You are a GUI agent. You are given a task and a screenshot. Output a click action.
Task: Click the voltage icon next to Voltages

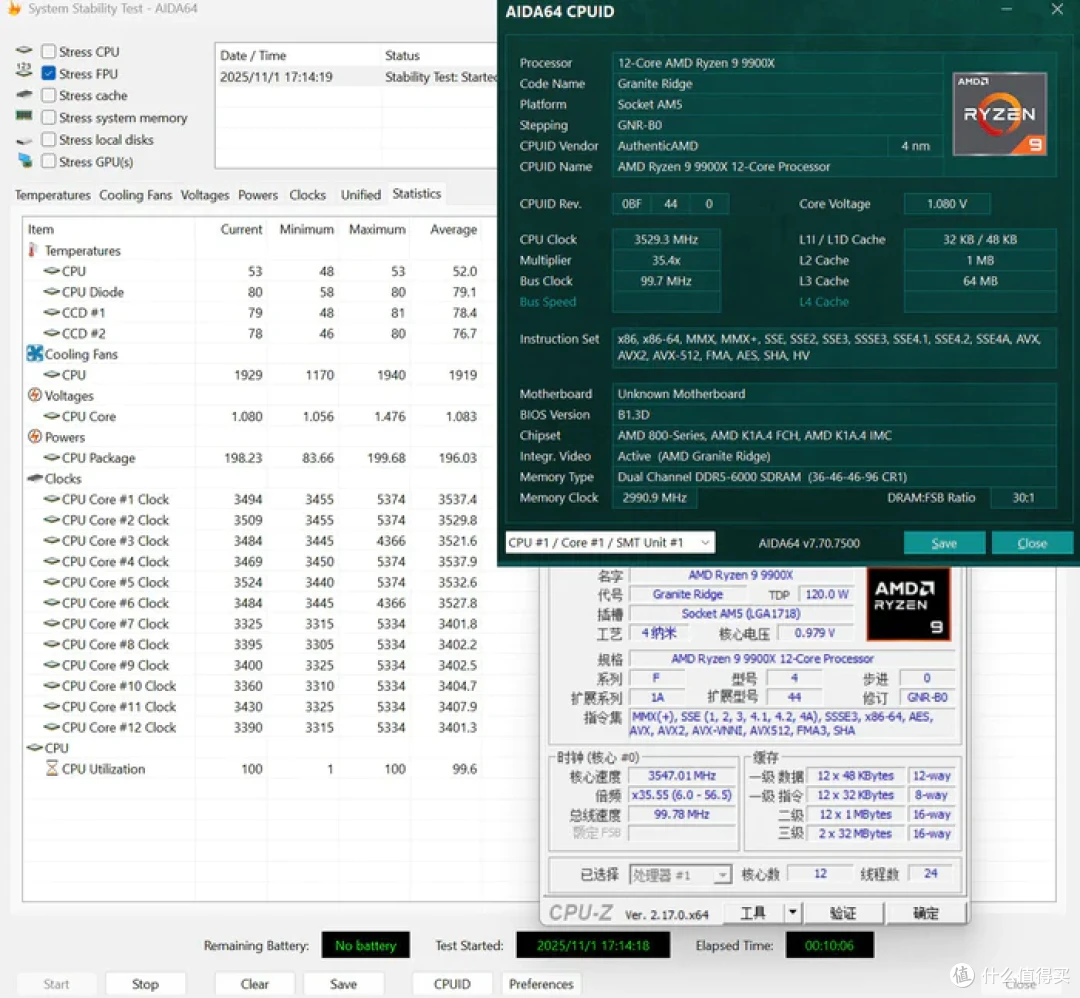[34, 395]
